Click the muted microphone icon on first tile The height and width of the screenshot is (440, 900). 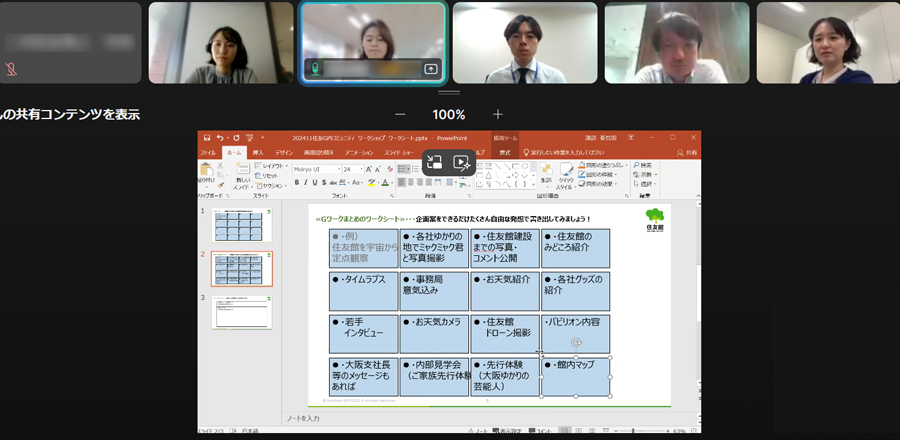point(11,69)
